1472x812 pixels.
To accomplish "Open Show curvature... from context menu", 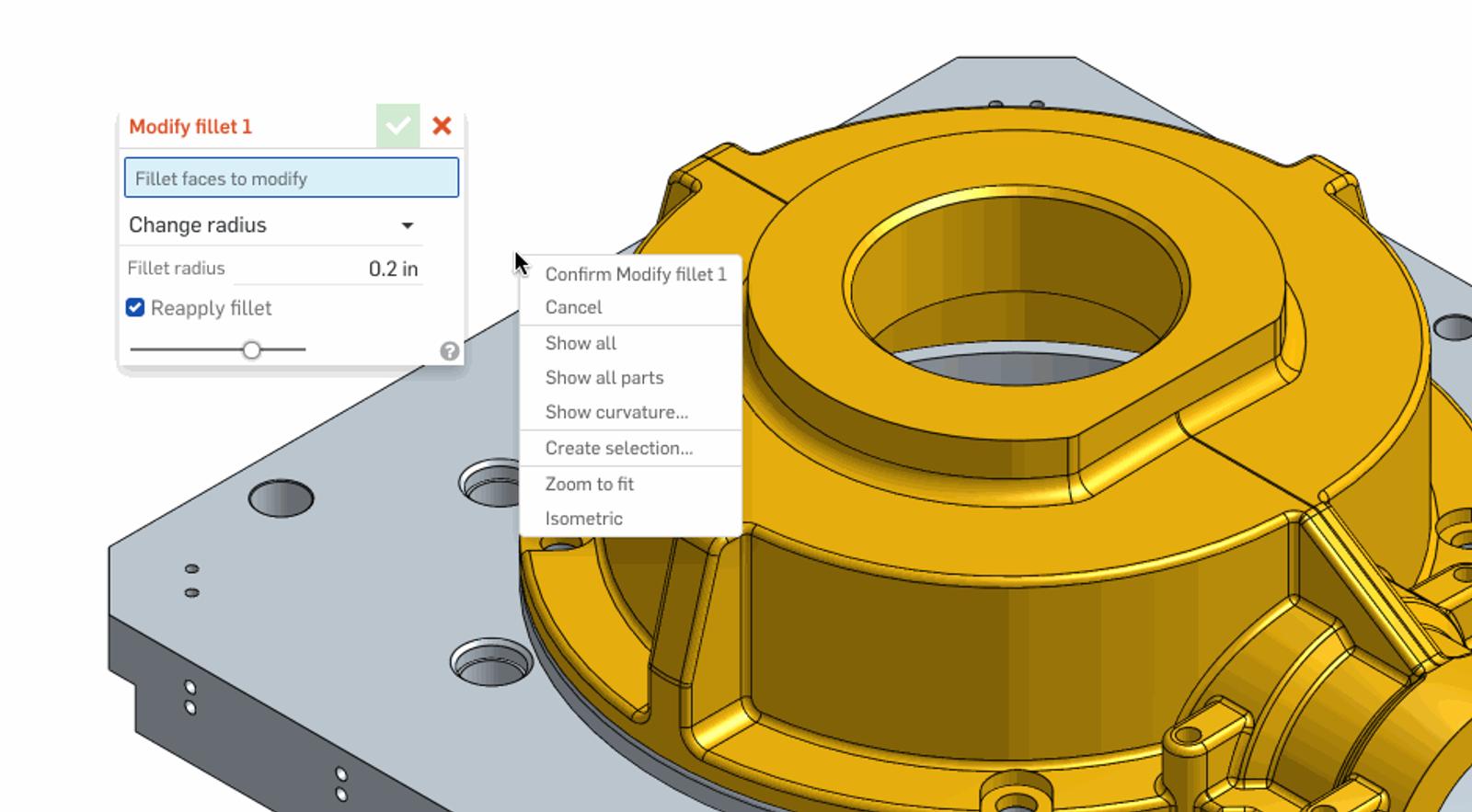I will [x=616, y=412].
